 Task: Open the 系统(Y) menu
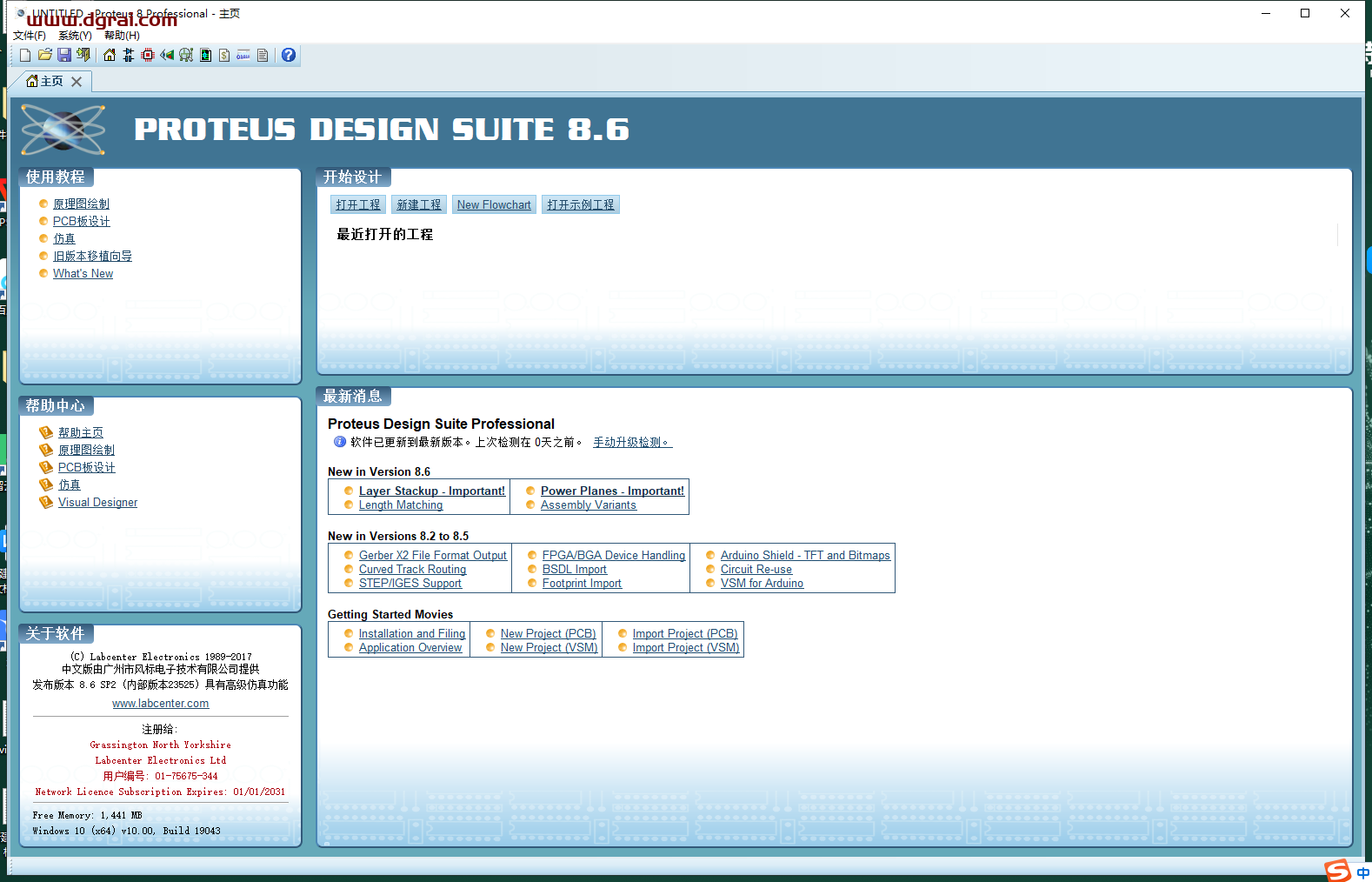point(75,36)
